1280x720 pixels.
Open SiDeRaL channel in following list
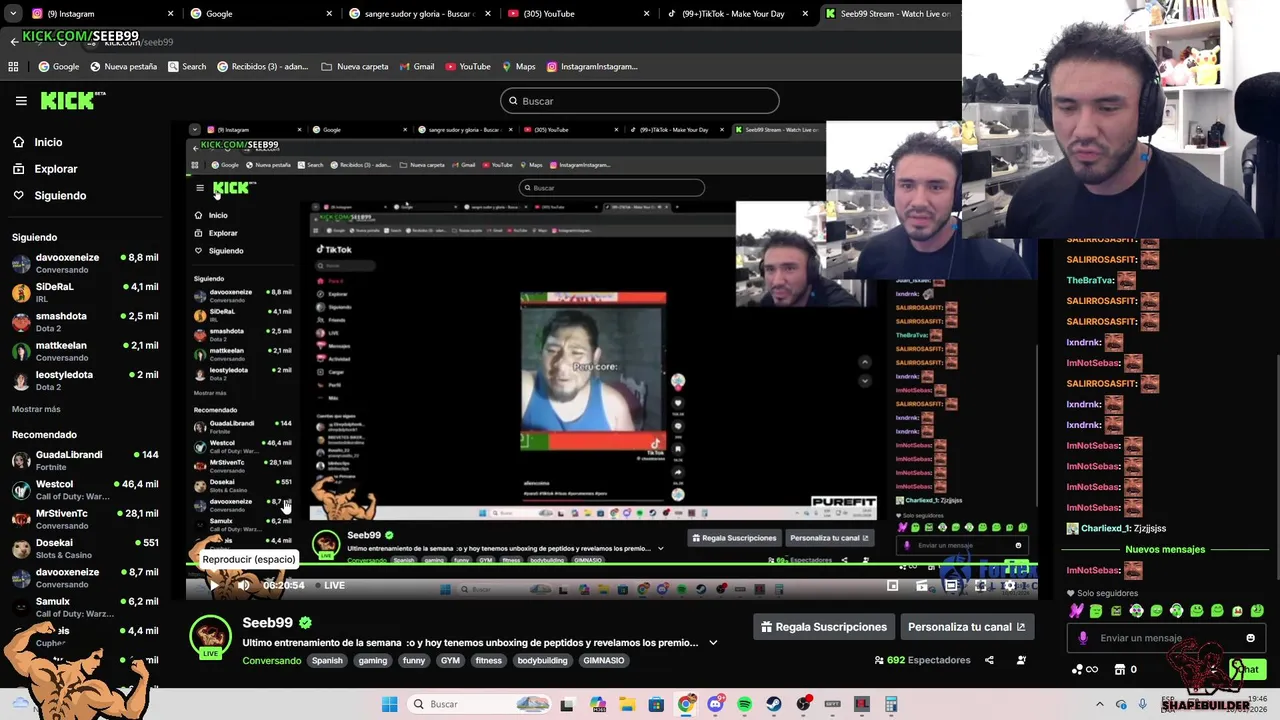pyautogui.click(x=85, y=292)
